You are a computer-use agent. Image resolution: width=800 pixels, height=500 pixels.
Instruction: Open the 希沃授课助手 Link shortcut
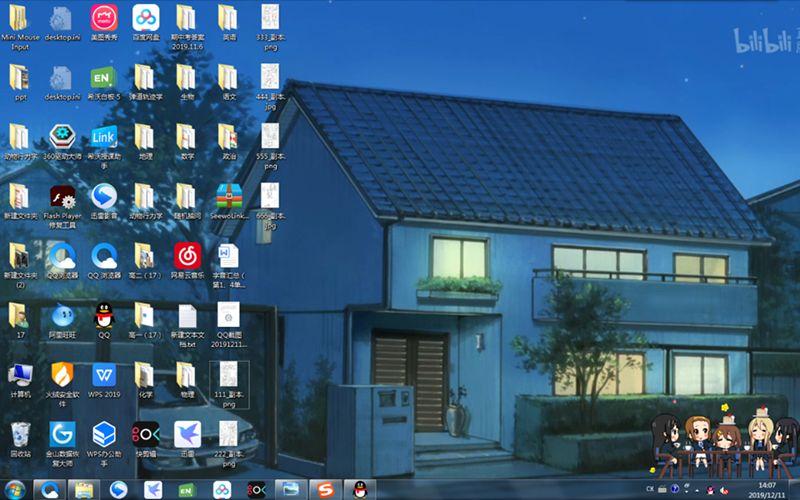click(103, 137)
